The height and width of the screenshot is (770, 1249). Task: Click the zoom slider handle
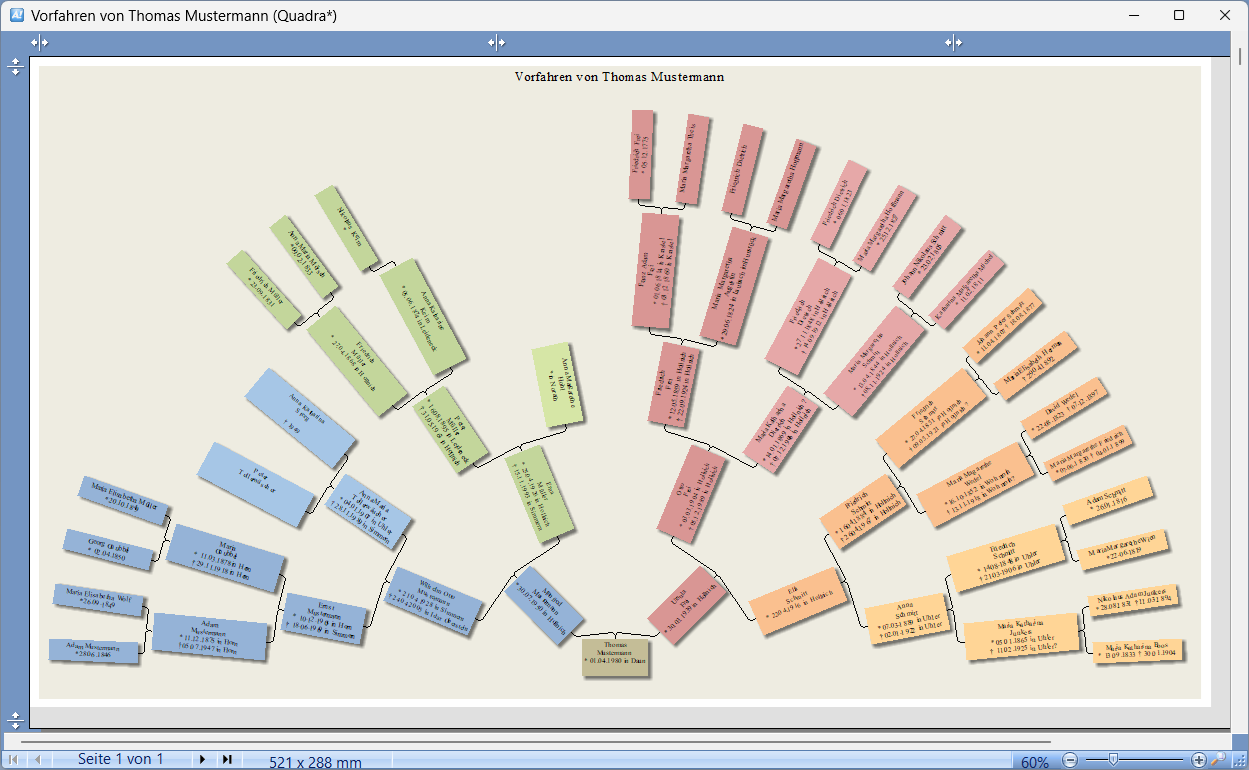1112,761
